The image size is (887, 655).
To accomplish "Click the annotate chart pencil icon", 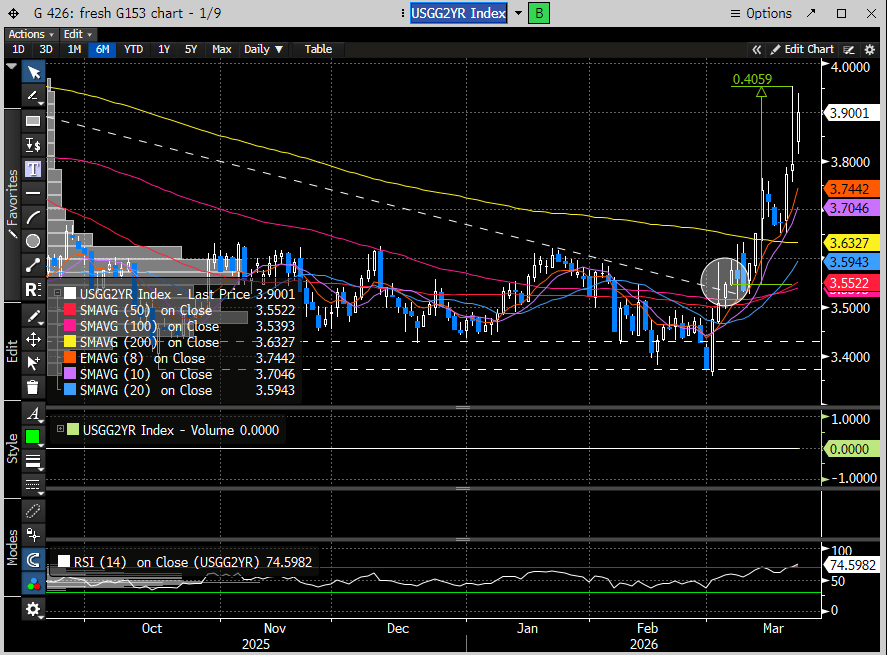I will coord(849,50).
